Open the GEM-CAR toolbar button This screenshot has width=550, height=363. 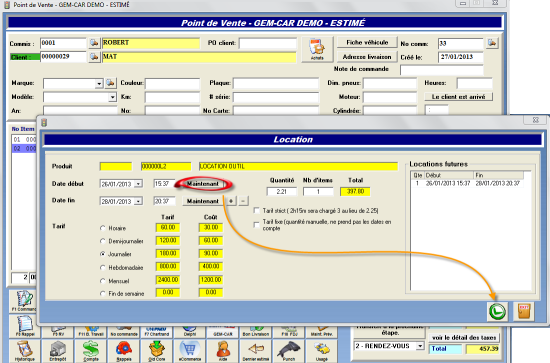223,332
